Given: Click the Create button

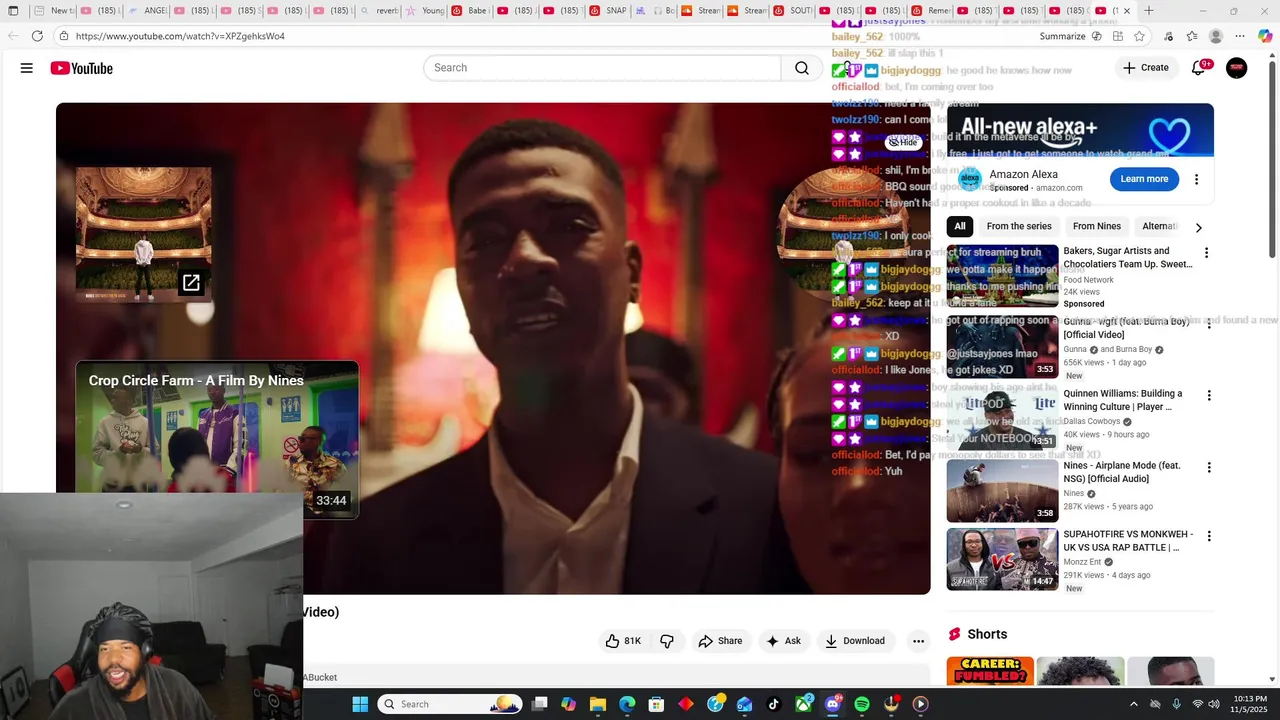Looking at the screenshot, I should click(x=1146, y=68).
